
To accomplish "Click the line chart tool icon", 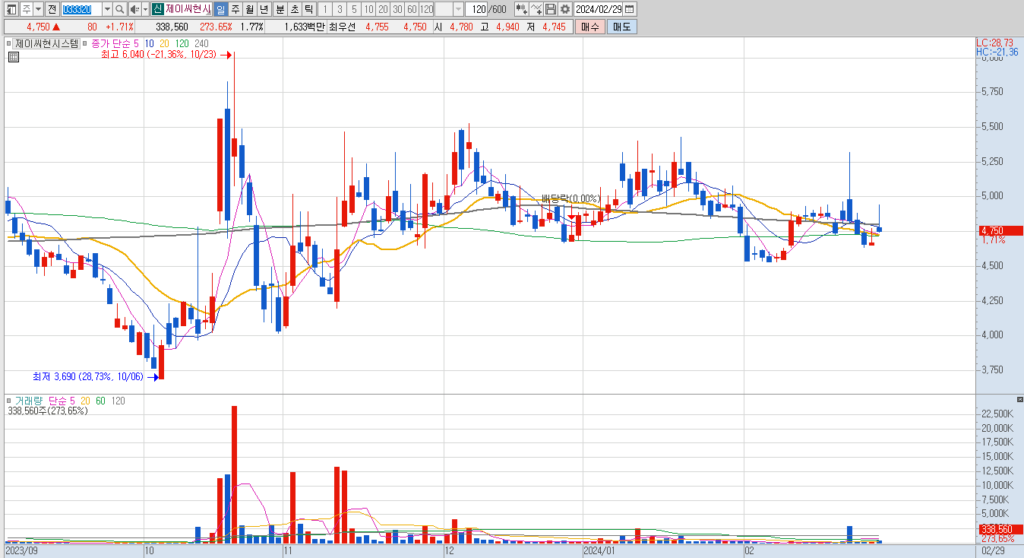I will [x=536, y=9].
